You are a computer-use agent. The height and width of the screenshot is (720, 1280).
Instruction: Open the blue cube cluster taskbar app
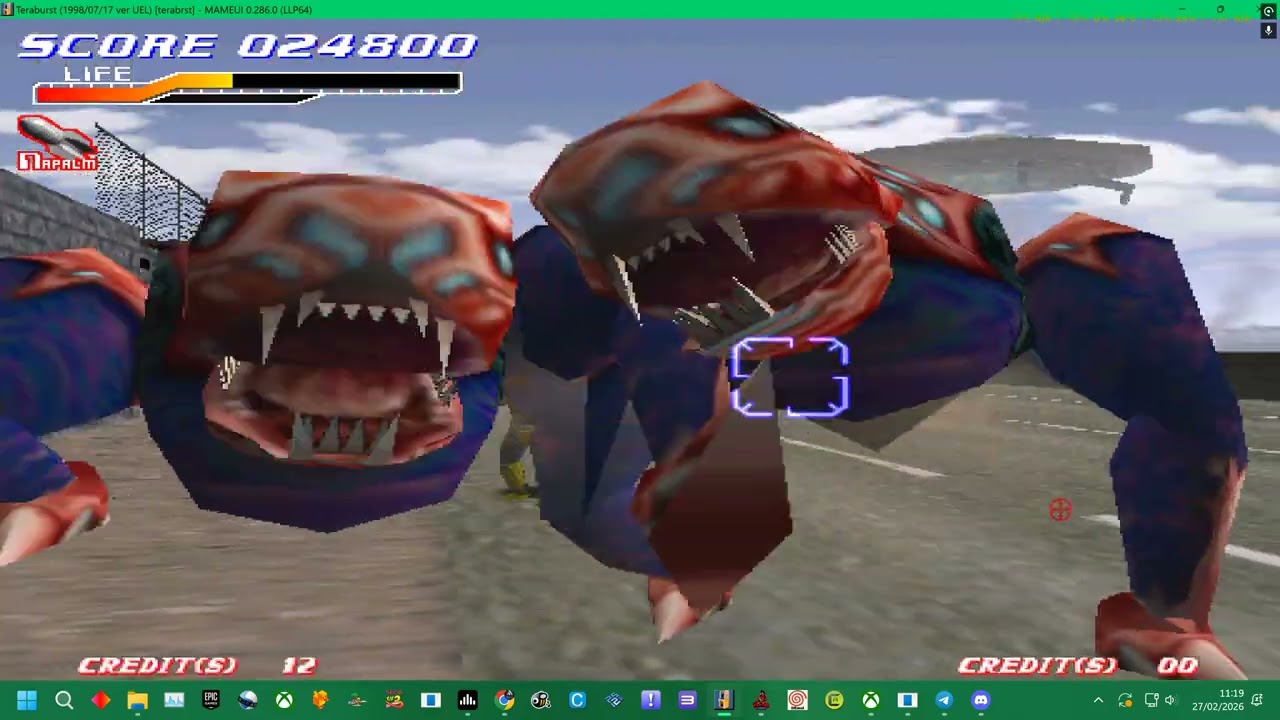(614, 700)
